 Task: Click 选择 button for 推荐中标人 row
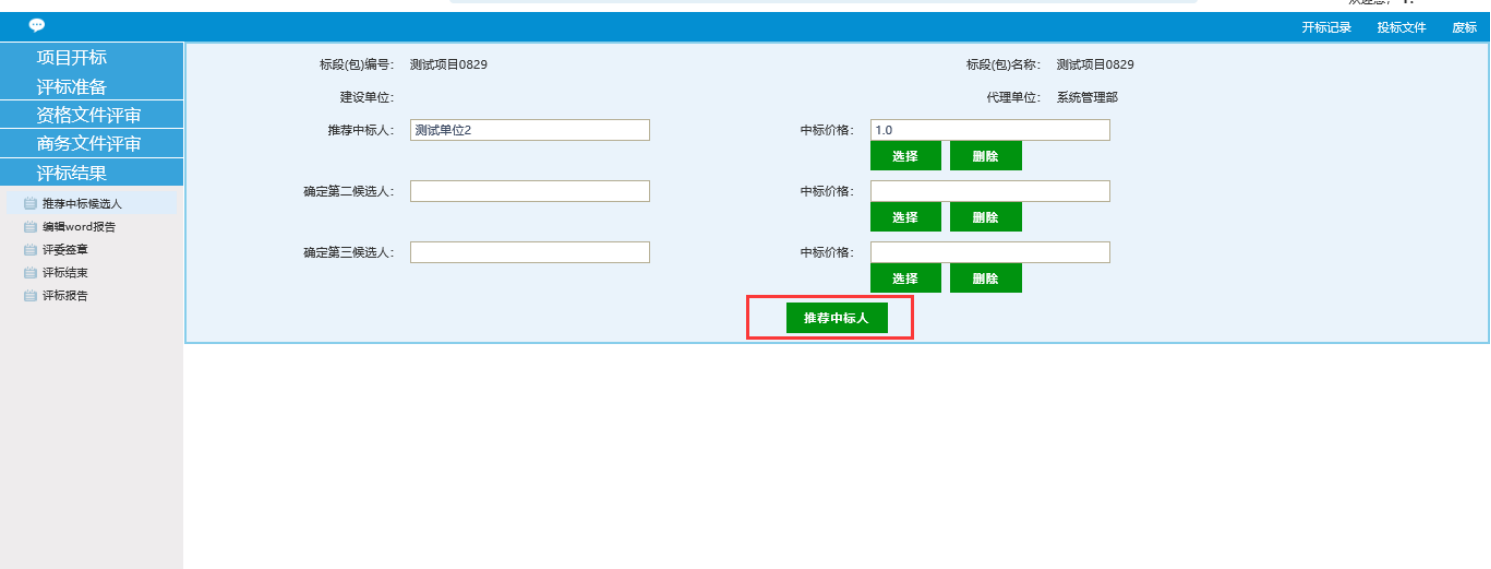(905, 156)
